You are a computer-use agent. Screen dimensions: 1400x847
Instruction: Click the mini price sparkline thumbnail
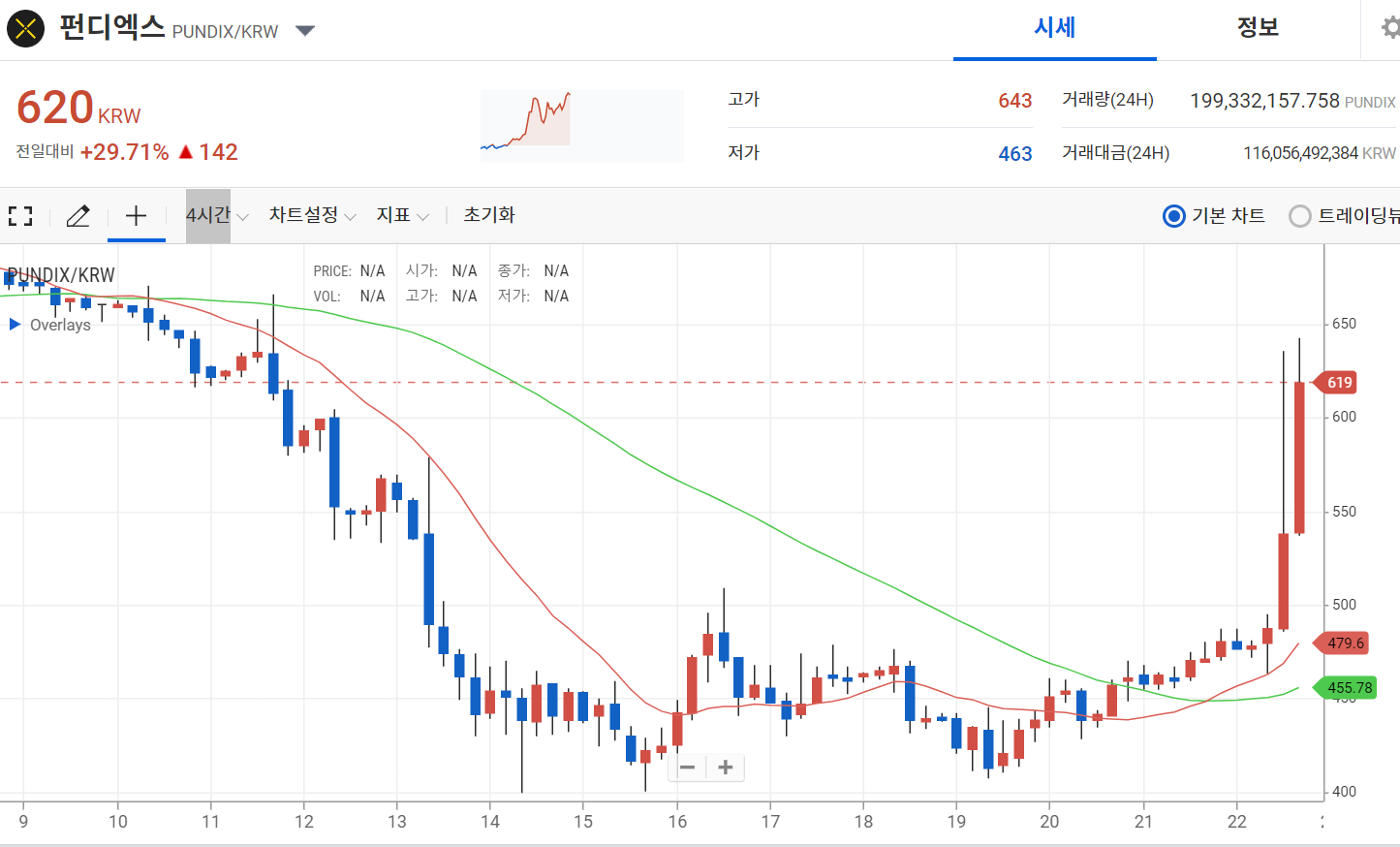point(581,126)
